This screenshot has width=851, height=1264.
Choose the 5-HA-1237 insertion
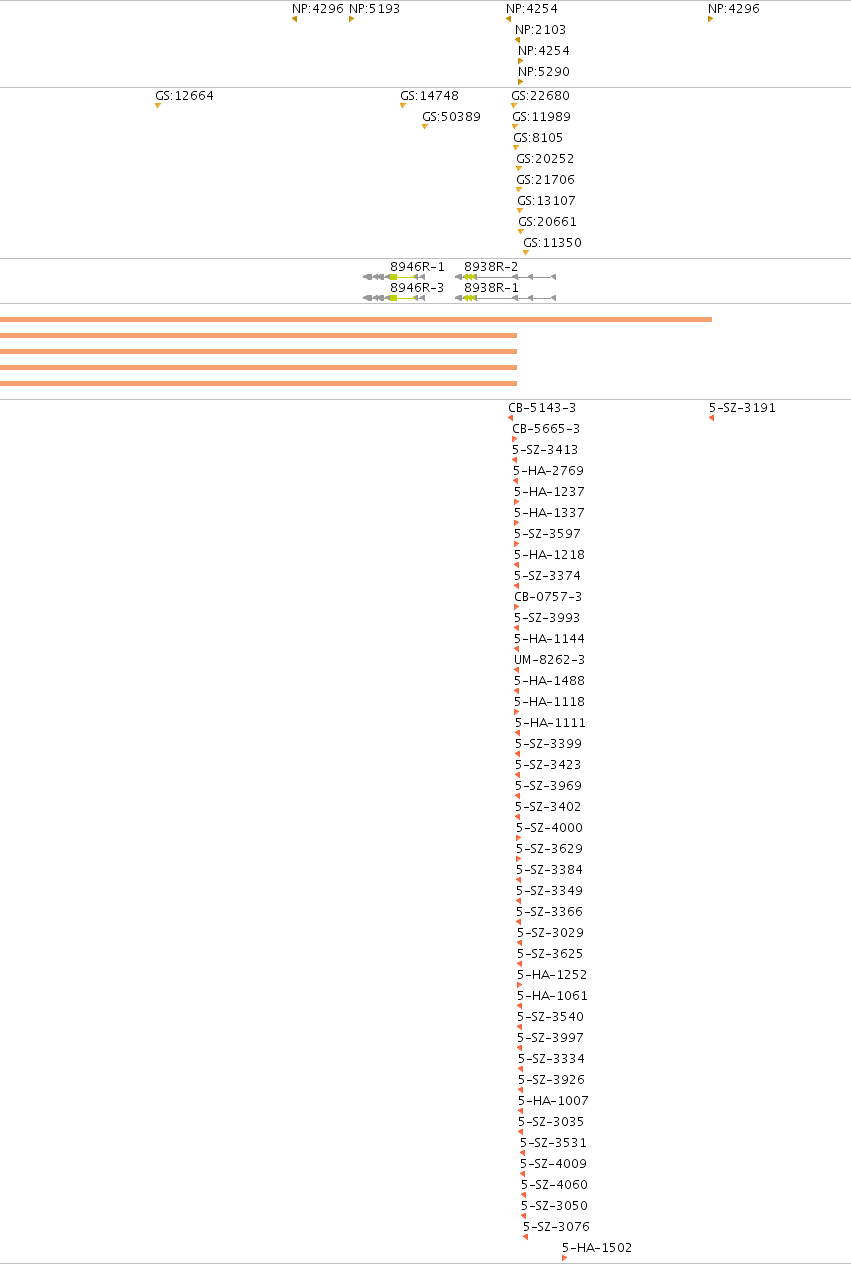point(549,493)
